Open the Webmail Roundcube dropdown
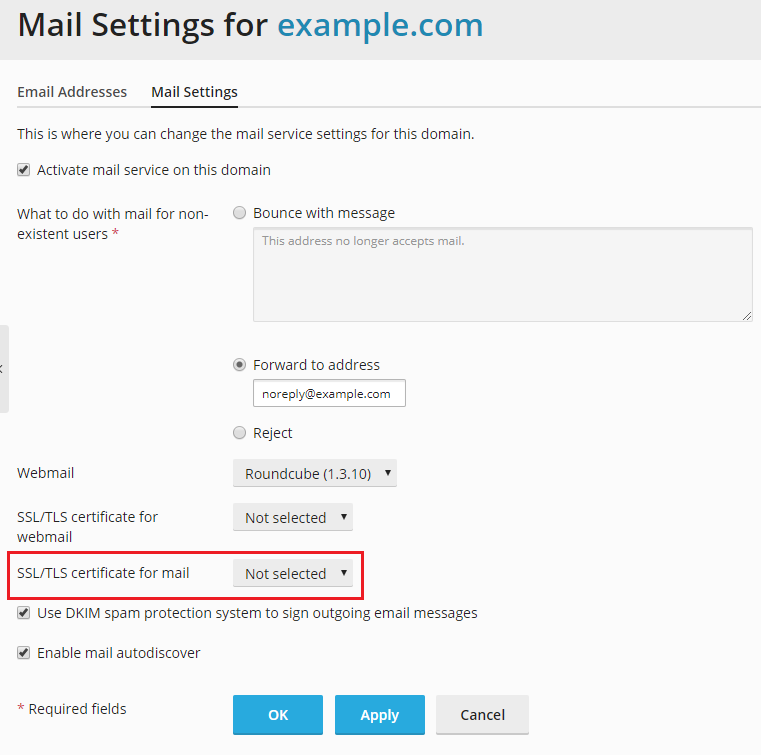This screenshot has height=755, width=761. pos(315,474)
